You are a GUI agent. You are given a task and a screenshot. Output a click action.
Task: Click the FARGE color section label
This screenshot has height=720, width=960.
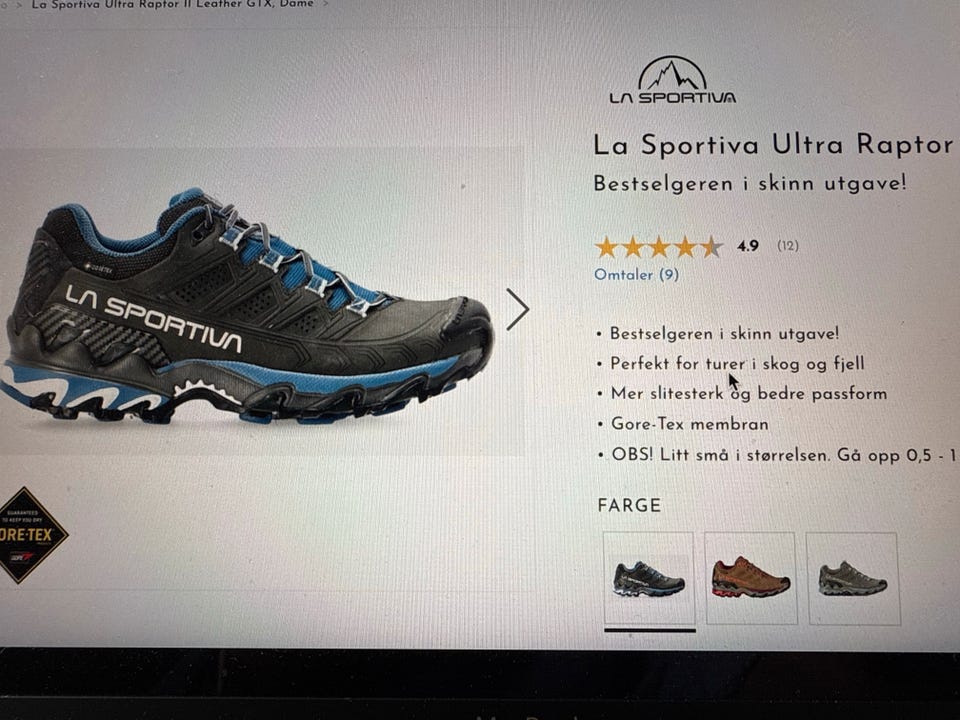[x=629, y=505]
